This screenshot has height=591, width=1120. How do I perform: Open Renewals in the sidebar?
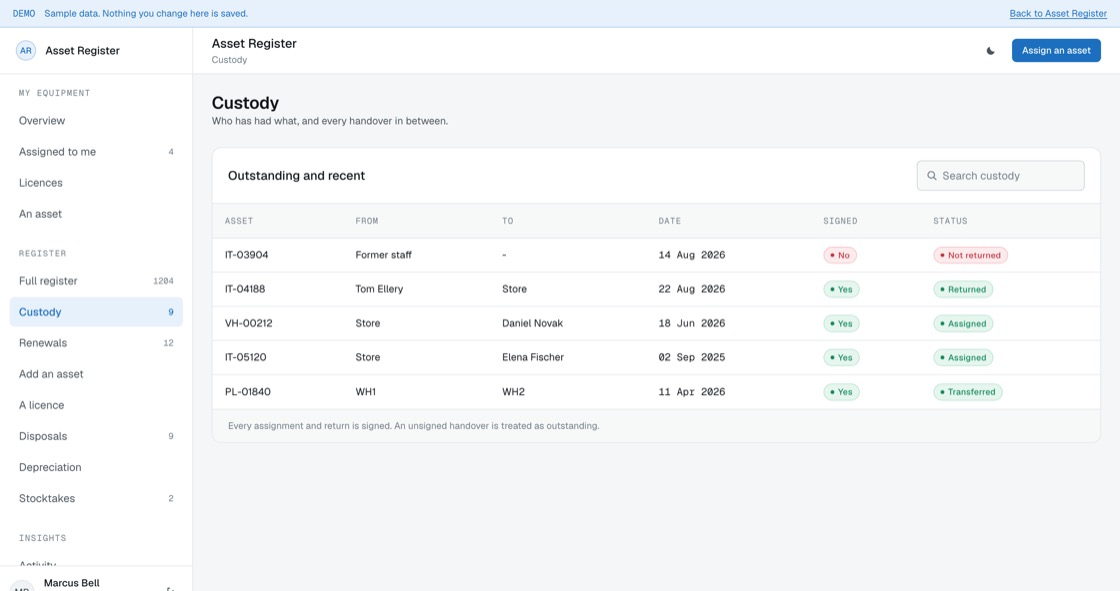click(96, 343)
